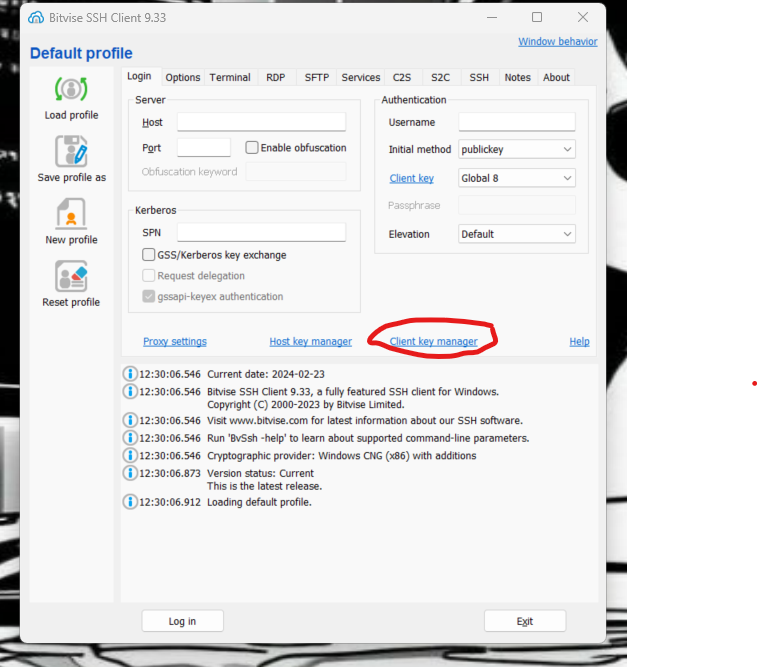Click info icon beside Current date log entry
757x667 pixels.
click(129, 374)
